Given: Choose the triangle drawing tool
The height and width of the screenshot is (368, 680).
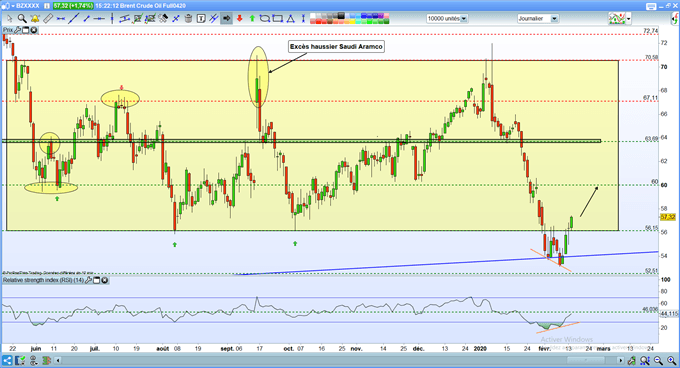Looking at the screenshot, I should click(x=290, y=19).
